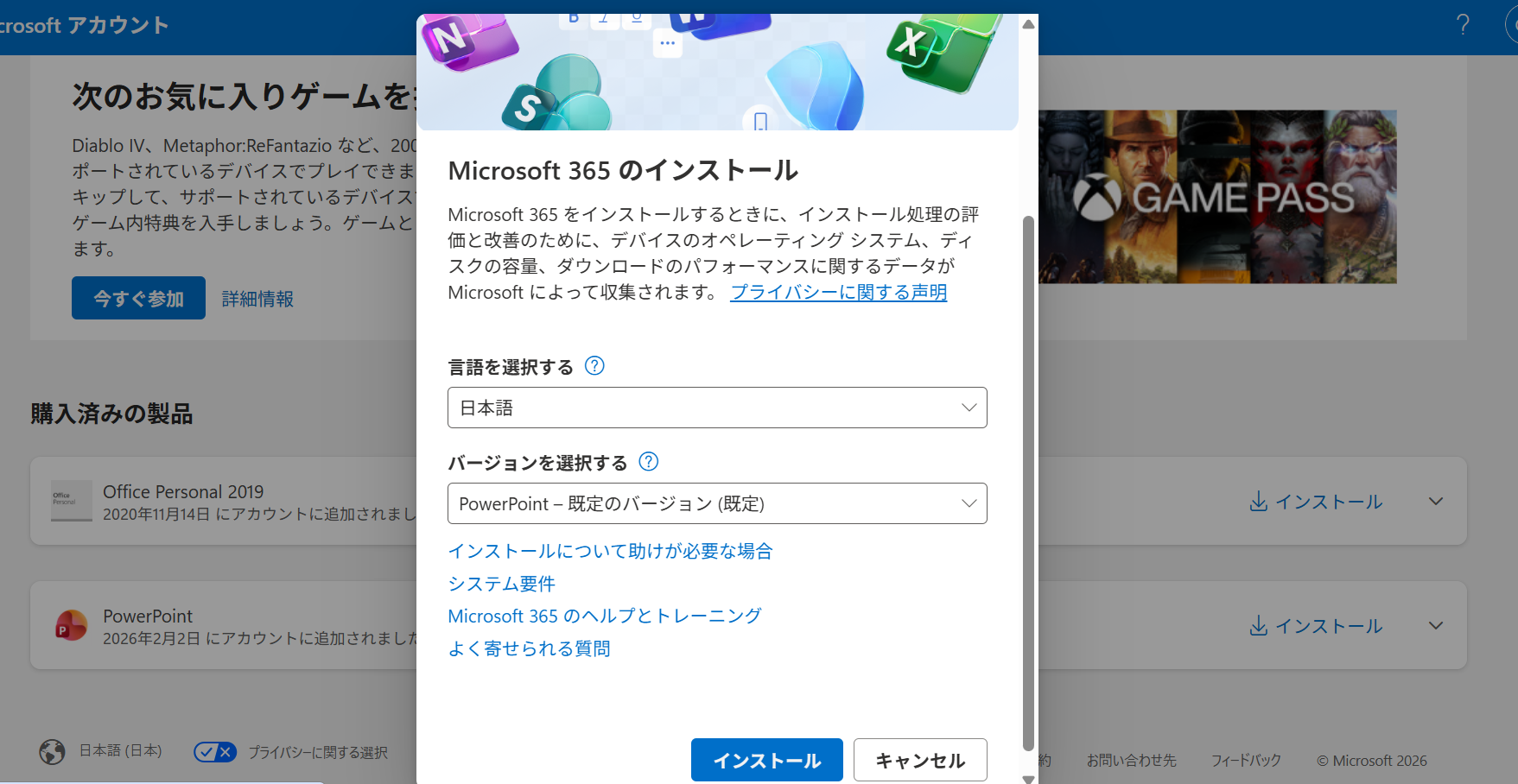Click the Game Pass banner image

[1217, 197]
